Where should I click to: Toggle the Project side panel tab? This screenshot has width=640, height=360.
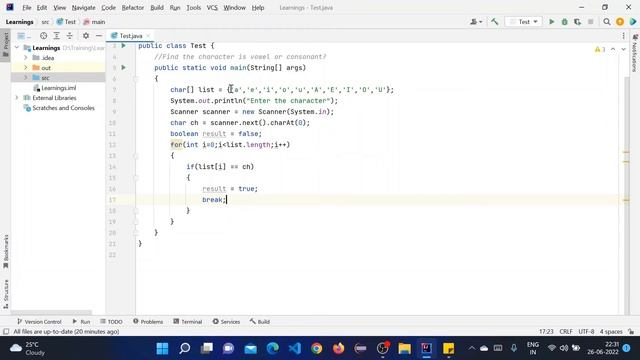click(5, 45)
